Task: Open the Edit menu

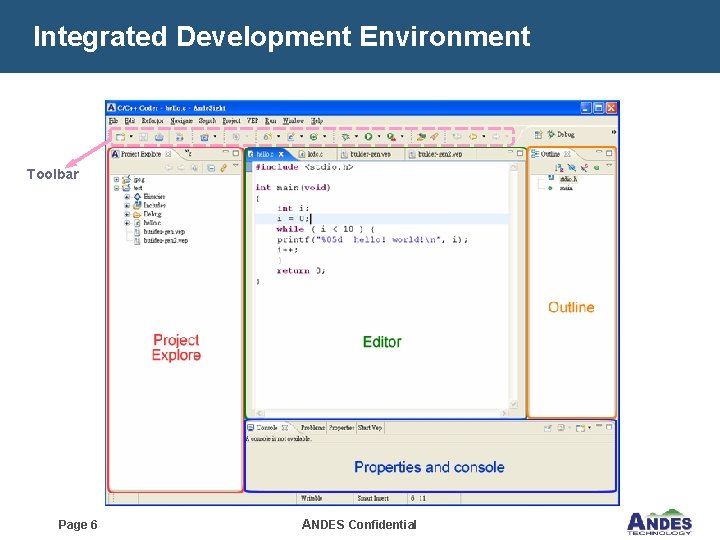Action: click(130, 121)
